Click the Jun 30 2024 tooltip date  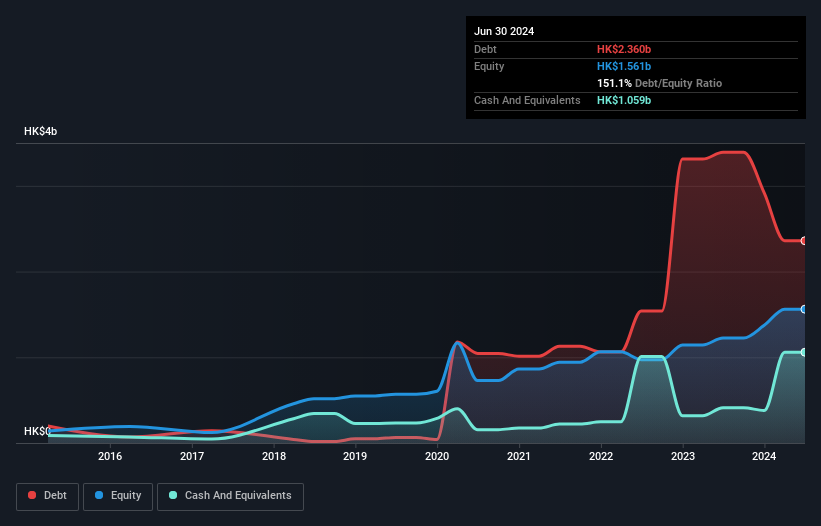(504, 31)
